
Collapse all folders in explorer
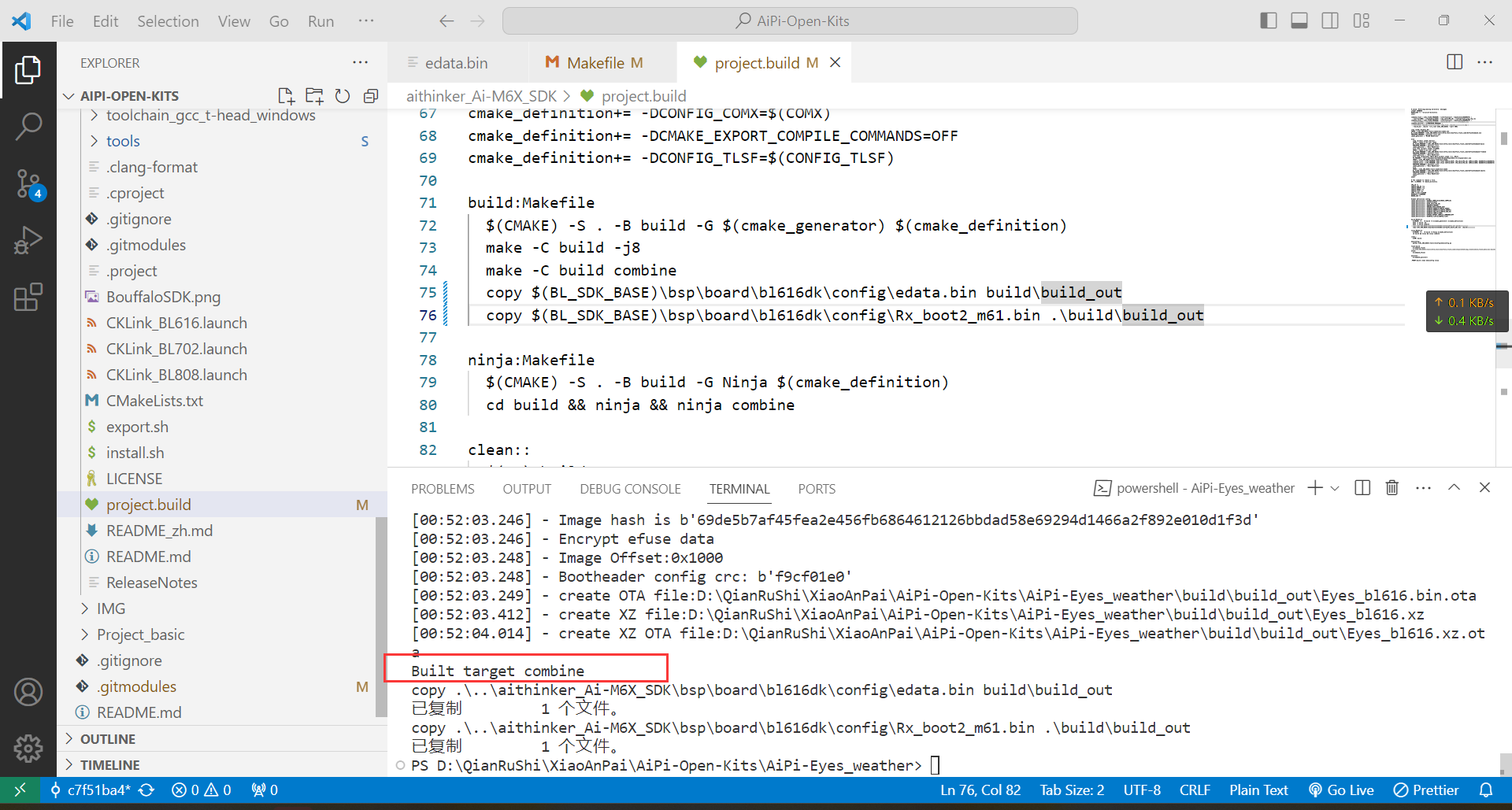pos(370,96)
